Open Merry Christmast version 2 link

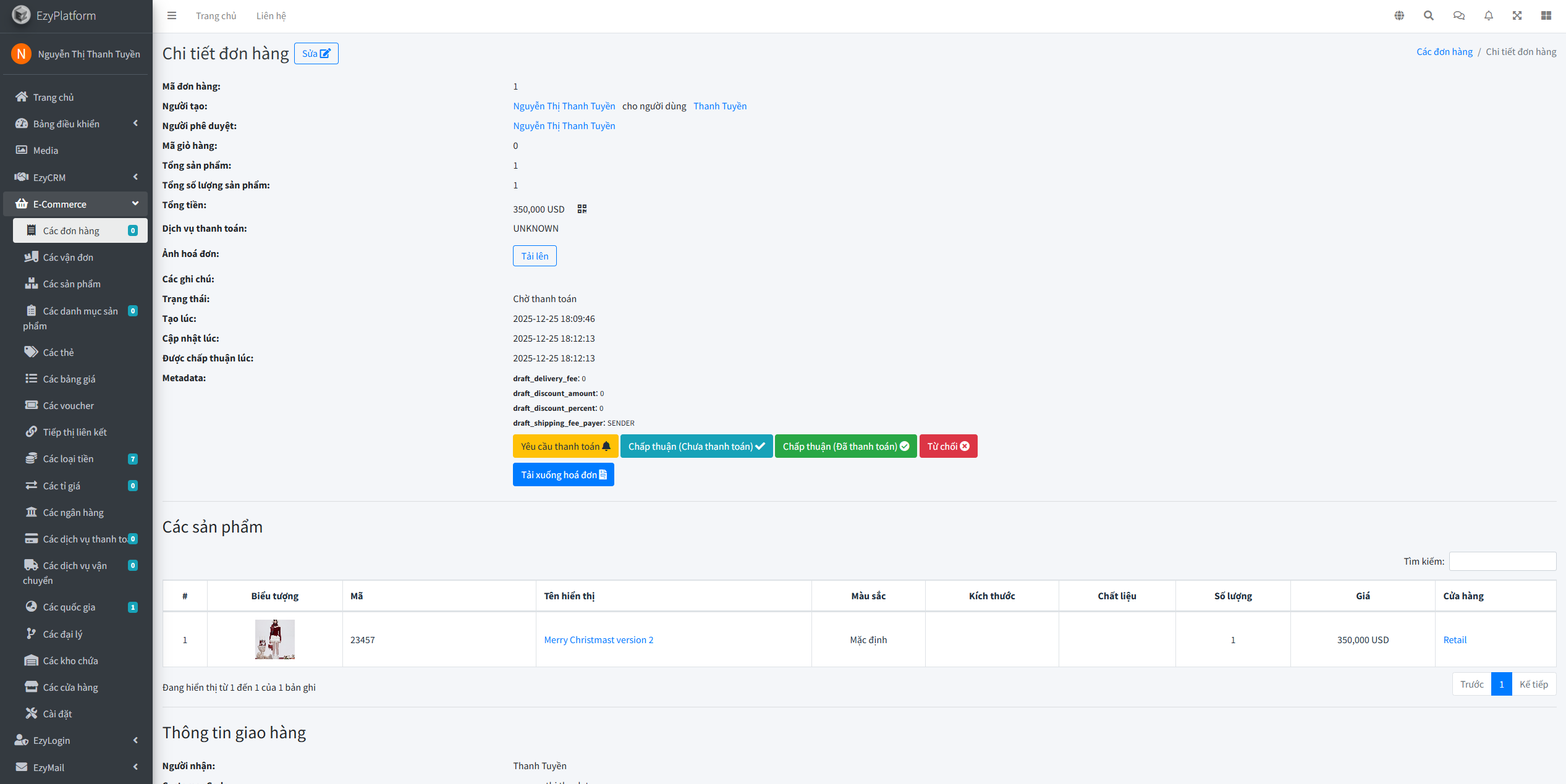tap(598, 640)
